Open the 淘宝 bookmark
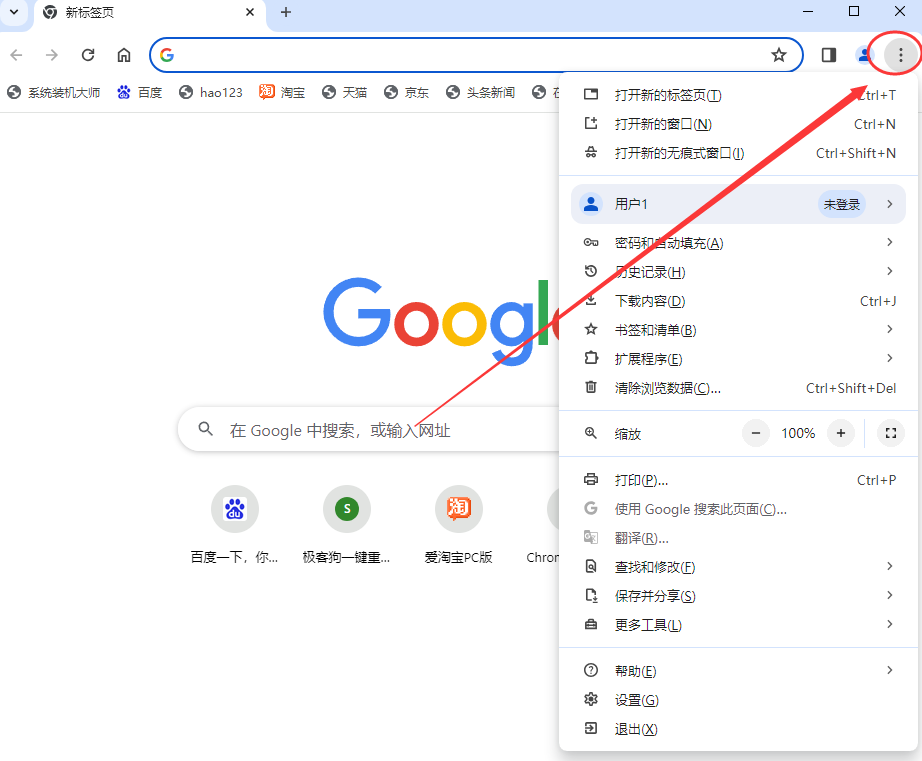Viewport: 922px width, 761px height. 282,92
